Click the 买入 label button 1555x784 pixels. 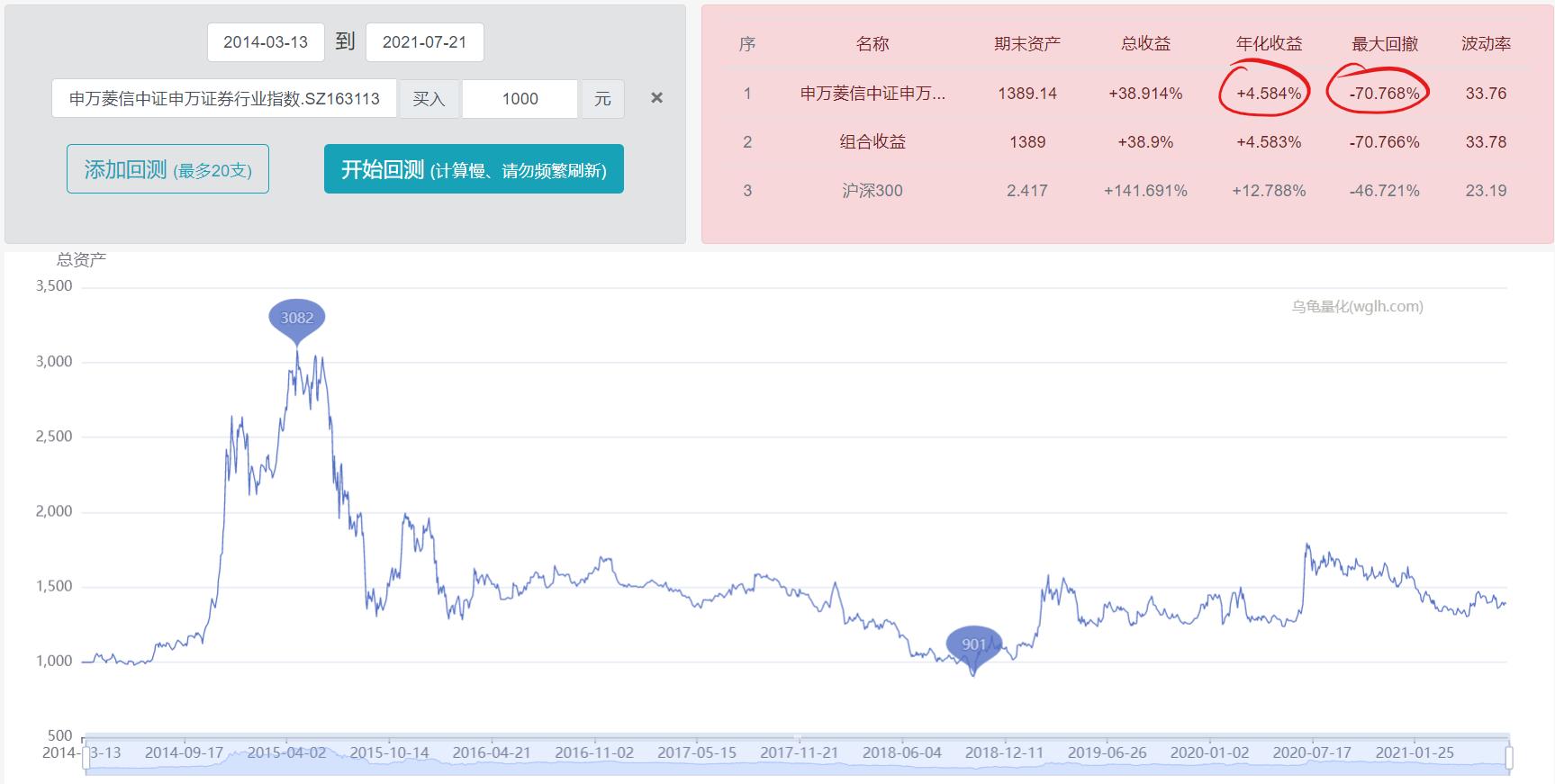[429, 99]
